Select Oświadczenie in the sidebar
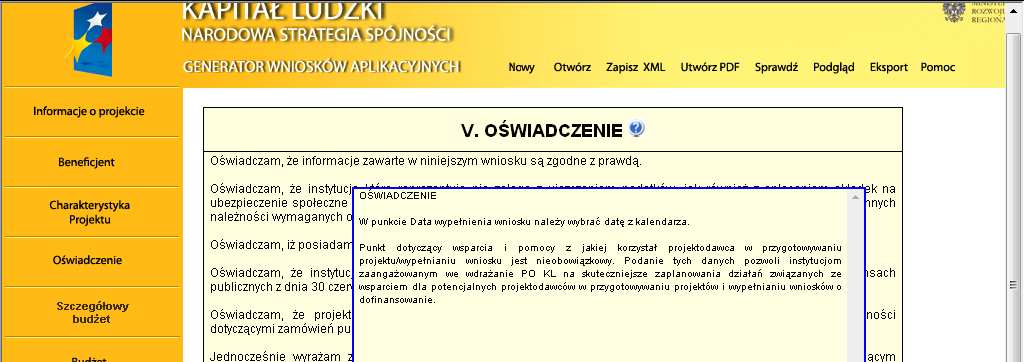1024x362 pixels. pos(89,260)
